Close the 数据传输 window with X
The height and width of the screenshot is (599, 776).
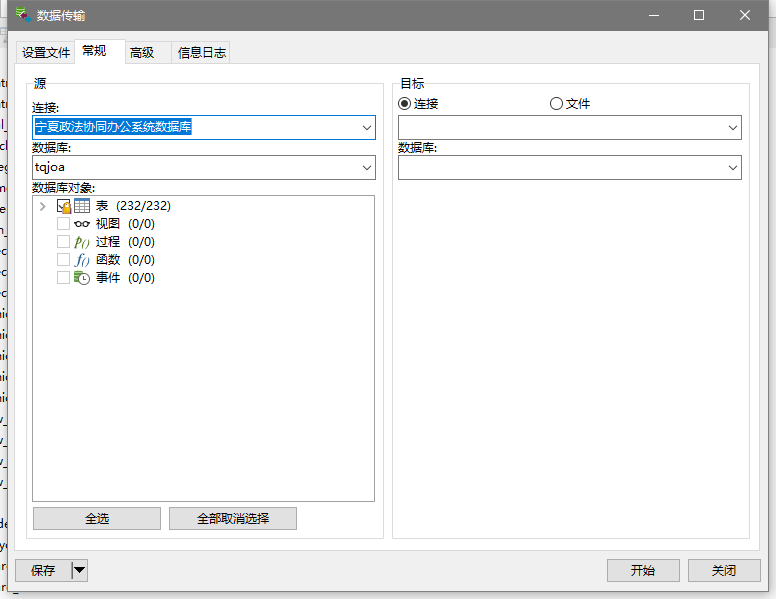744,15
